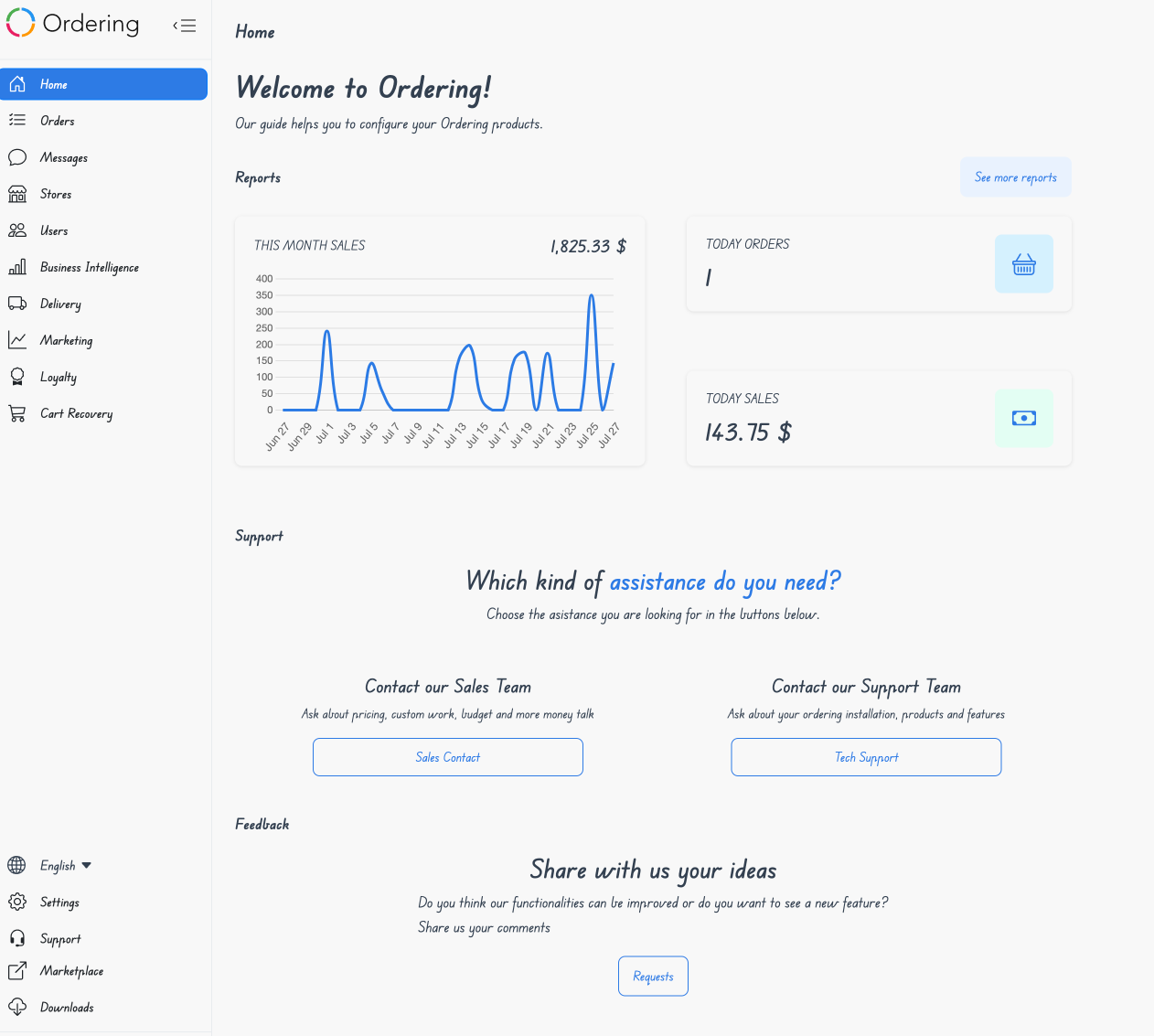This screenshot has width=1154, height=1036.
Task: Click the Delivery truck icon
Action: point(17,304)
